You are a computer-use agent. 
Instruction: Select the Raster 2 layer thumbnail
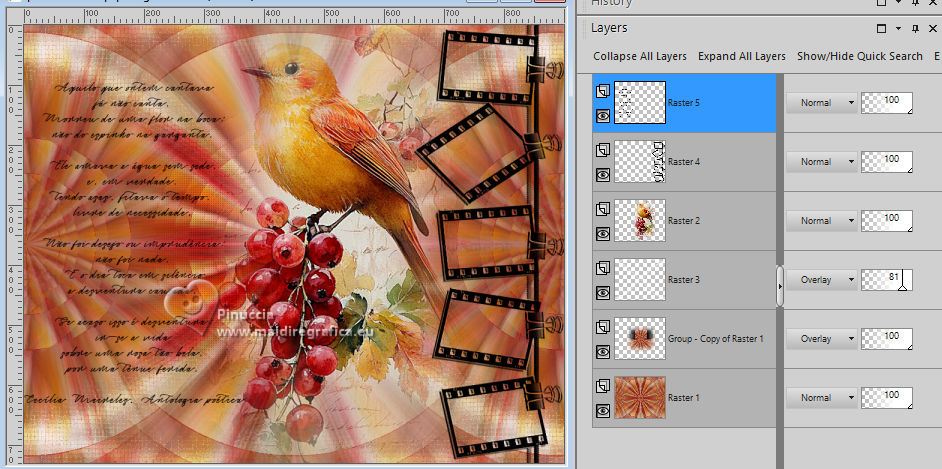click(639, 220)
